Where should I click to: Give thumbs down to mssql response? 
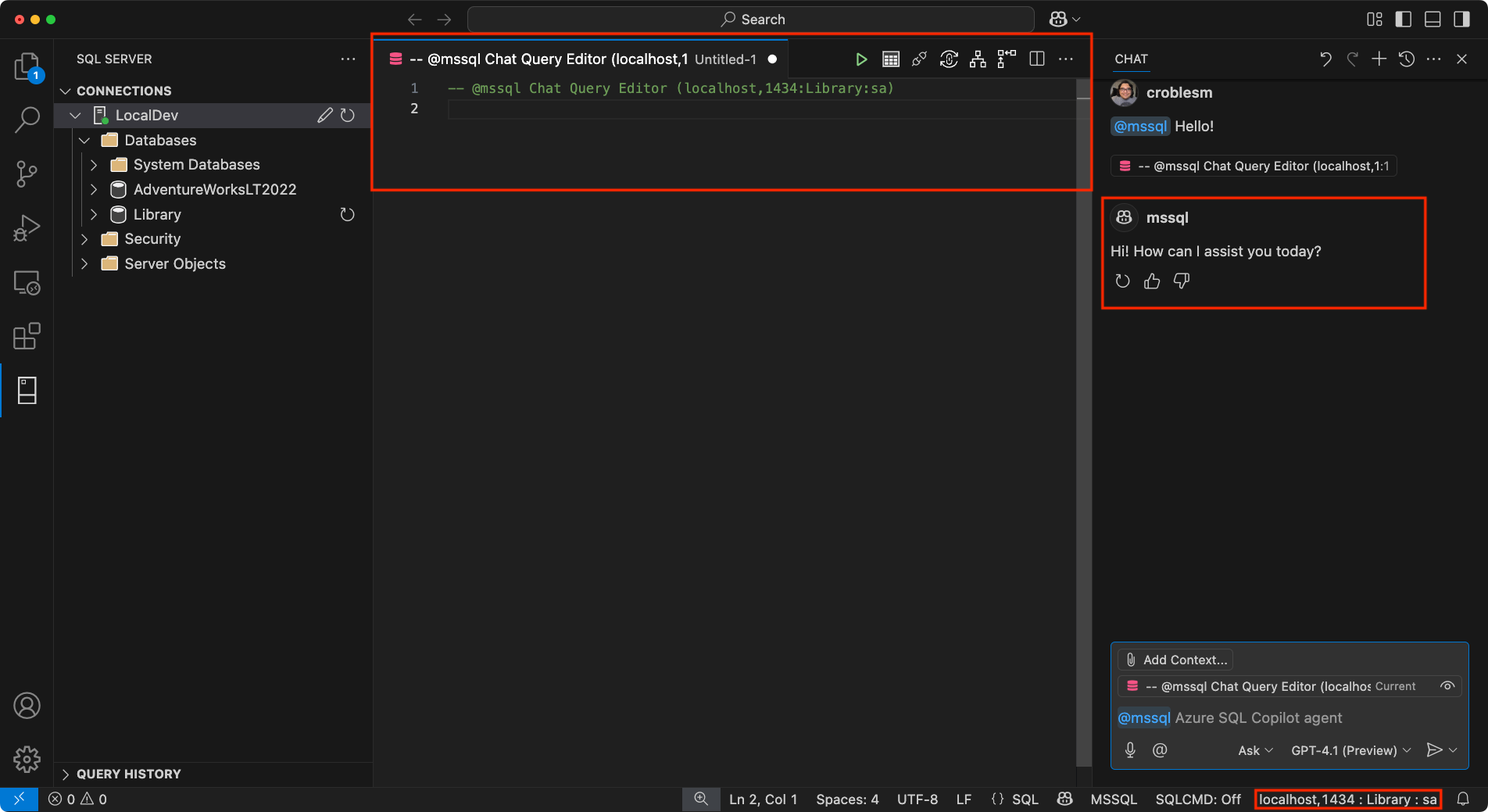tap(1182, 281)
